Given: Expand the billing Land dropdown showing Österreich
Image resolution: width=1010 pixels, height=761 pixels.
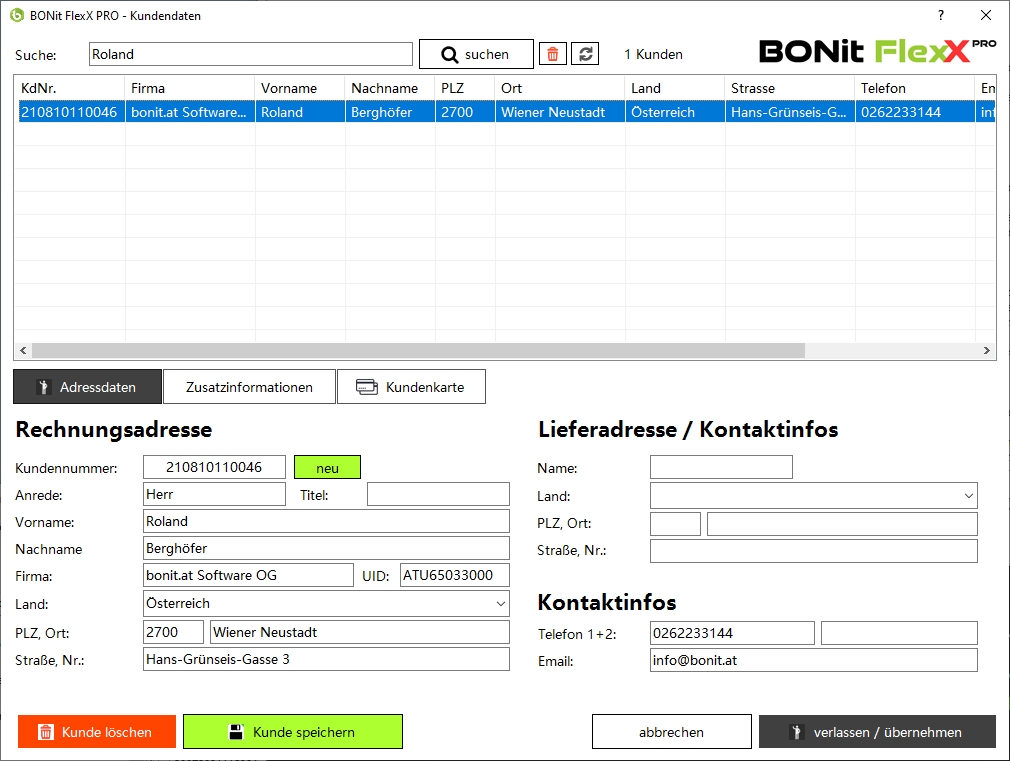Looking at the screenshot, I should pos(500,604).
